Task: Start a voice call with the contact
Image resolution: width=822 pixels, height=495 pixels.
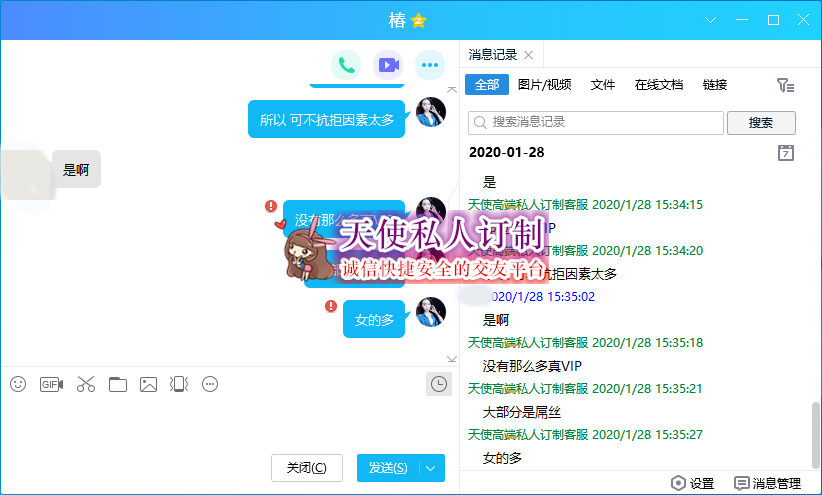Action: pos(346,66)
